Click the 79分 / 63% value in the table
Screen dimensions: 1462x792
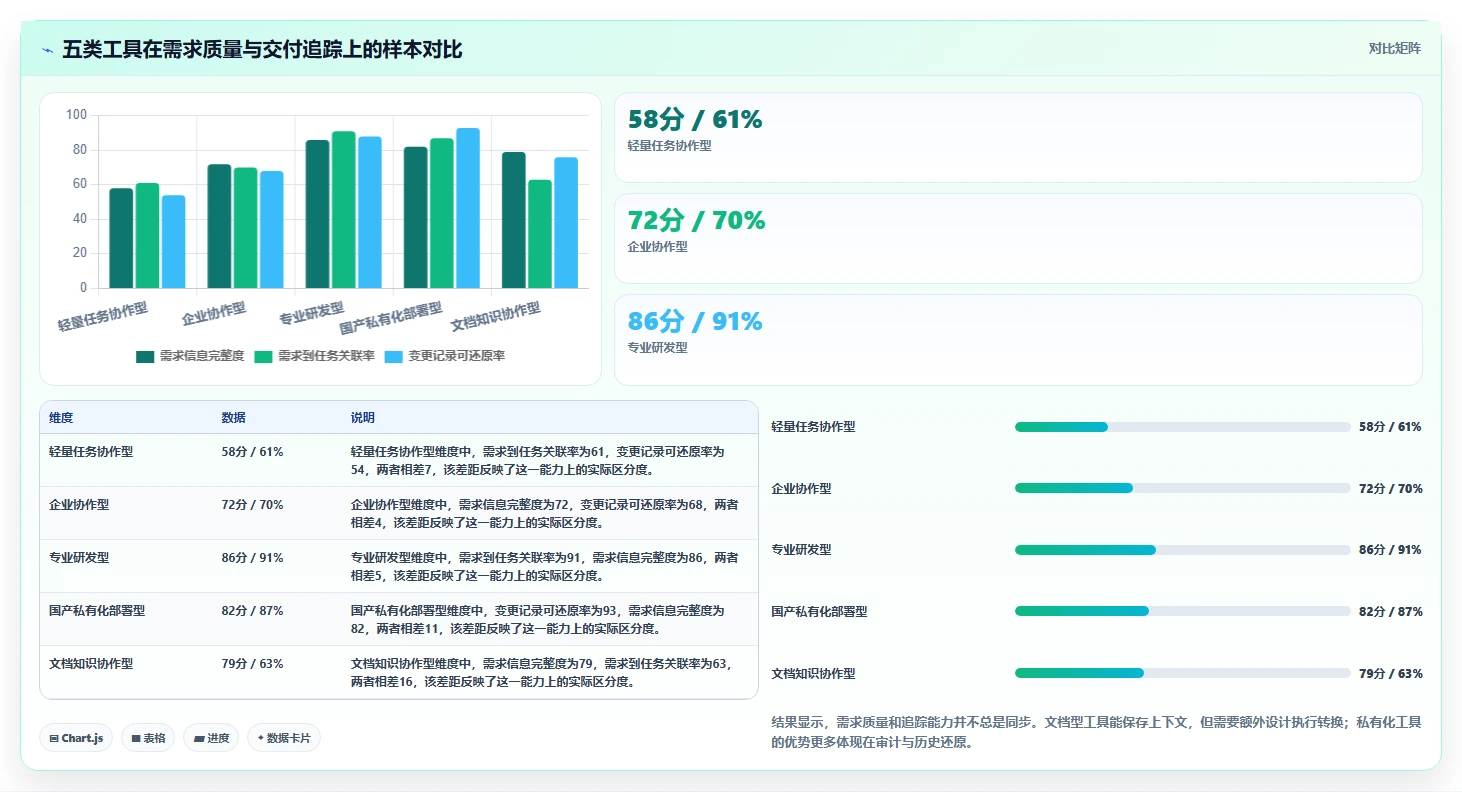(x=252, y=664)
